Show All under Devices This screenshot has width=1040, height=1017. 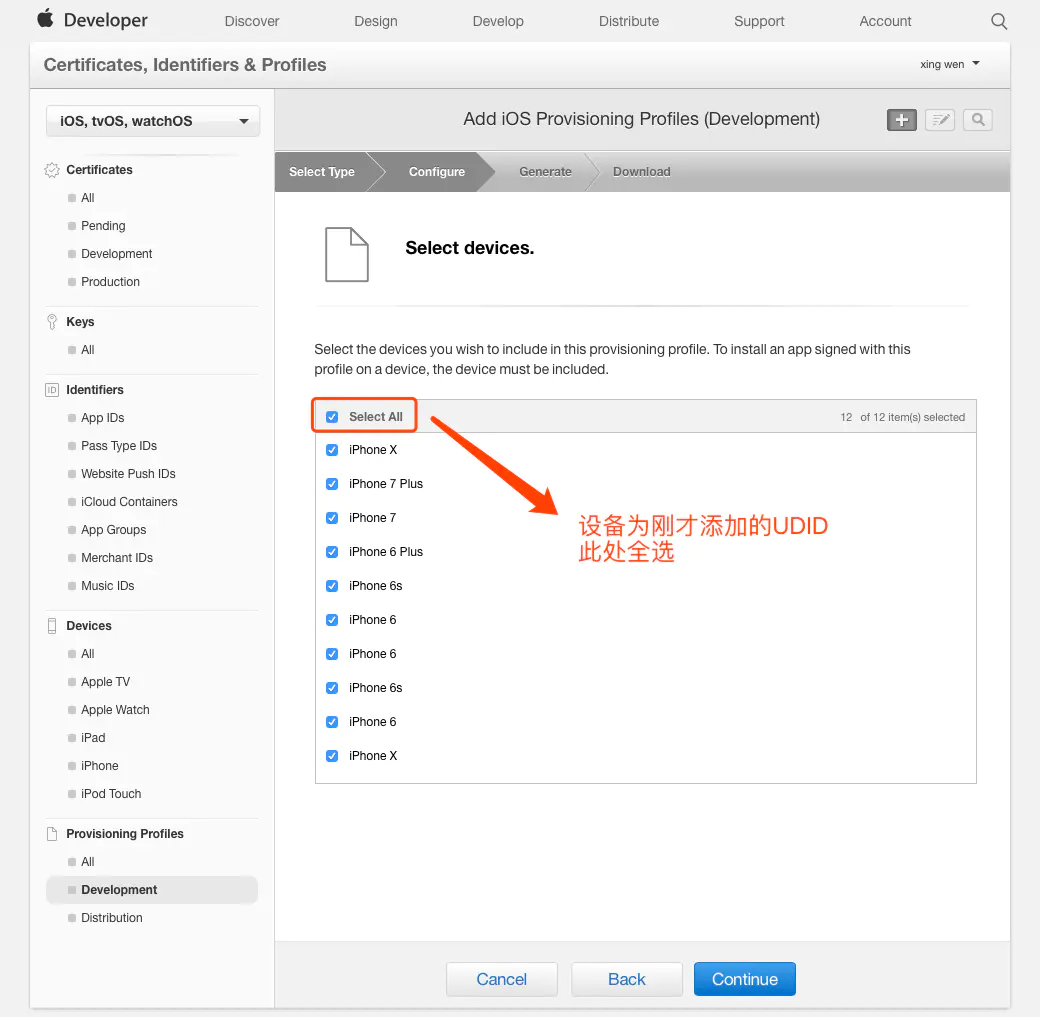88,653
